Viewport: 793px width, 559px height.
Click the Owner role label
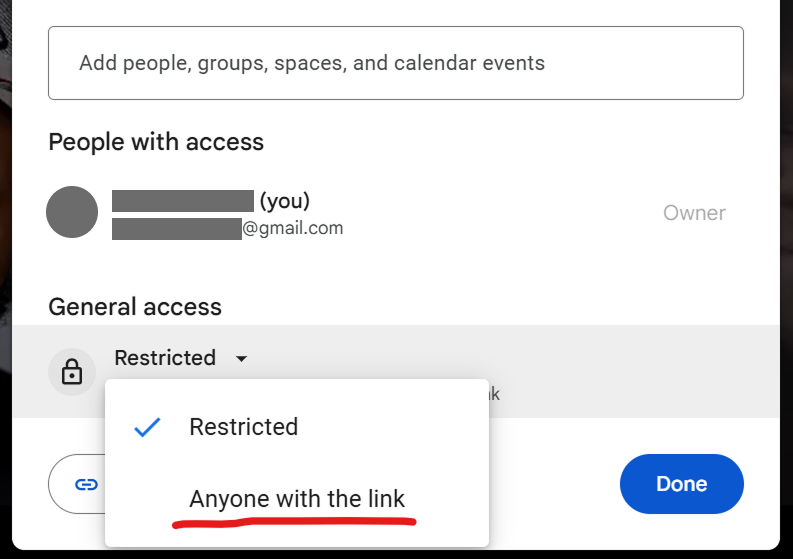coord(694,213)
